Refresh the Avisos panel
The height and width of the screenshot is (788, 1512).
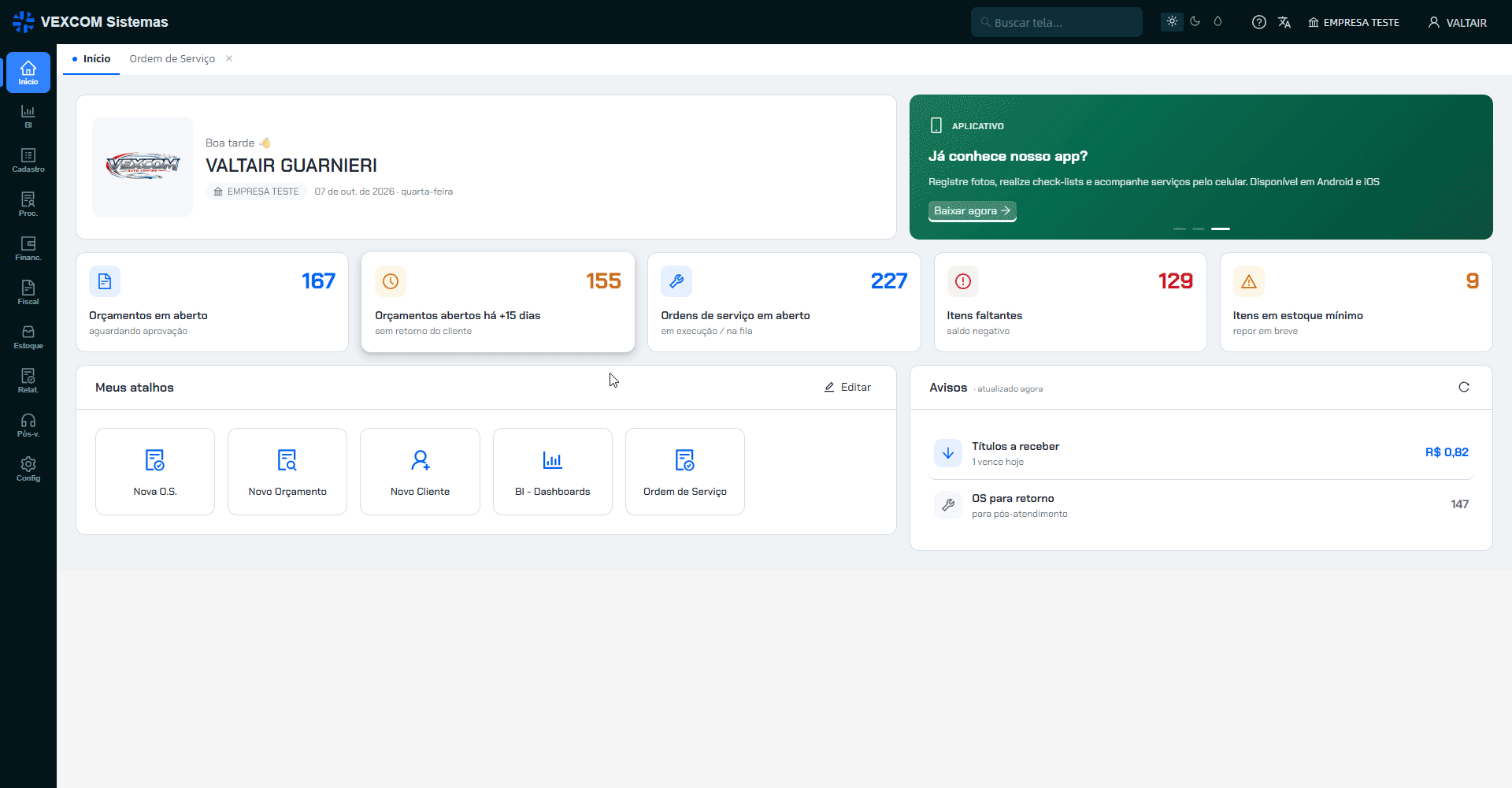pos(1464,387)
